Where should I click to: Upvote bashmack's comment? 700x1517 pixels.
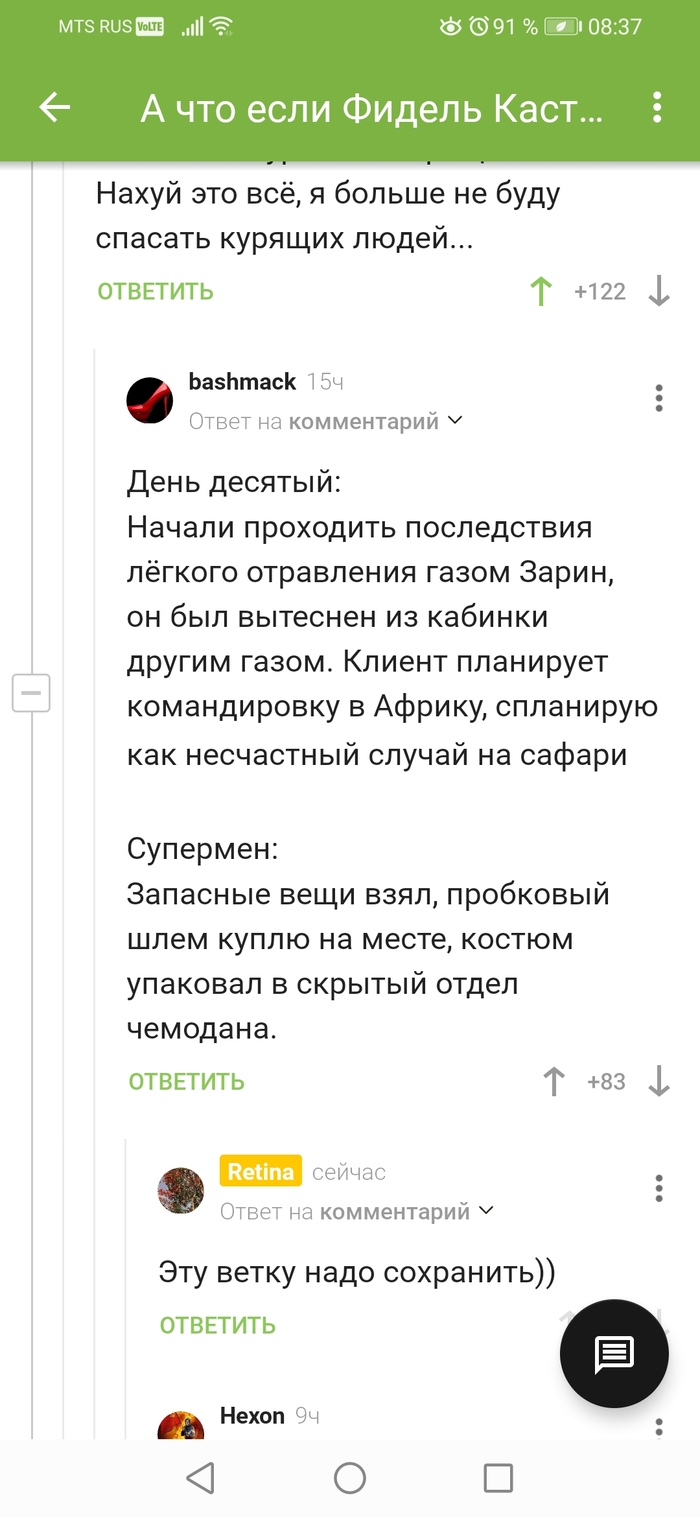coord(553,1081)
